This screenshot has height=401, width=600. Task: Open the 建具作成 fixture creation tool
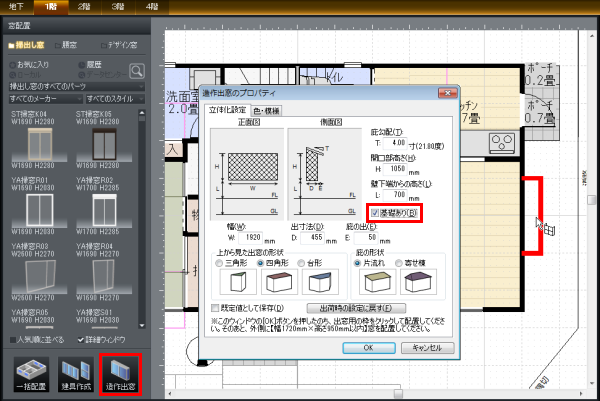[x=74, y=369]
